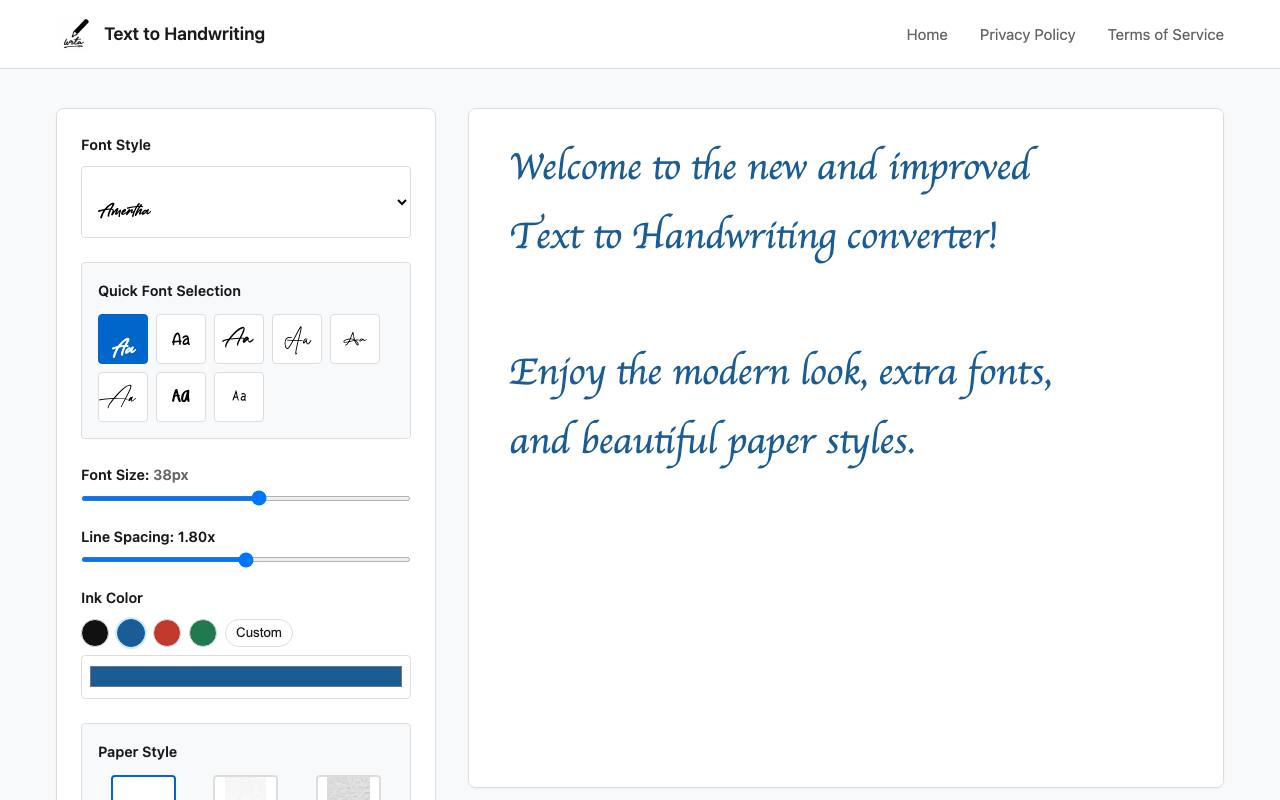Select the blue ink color
The height and width of the screenshot is (800, 1280).
tap(131, 632)
